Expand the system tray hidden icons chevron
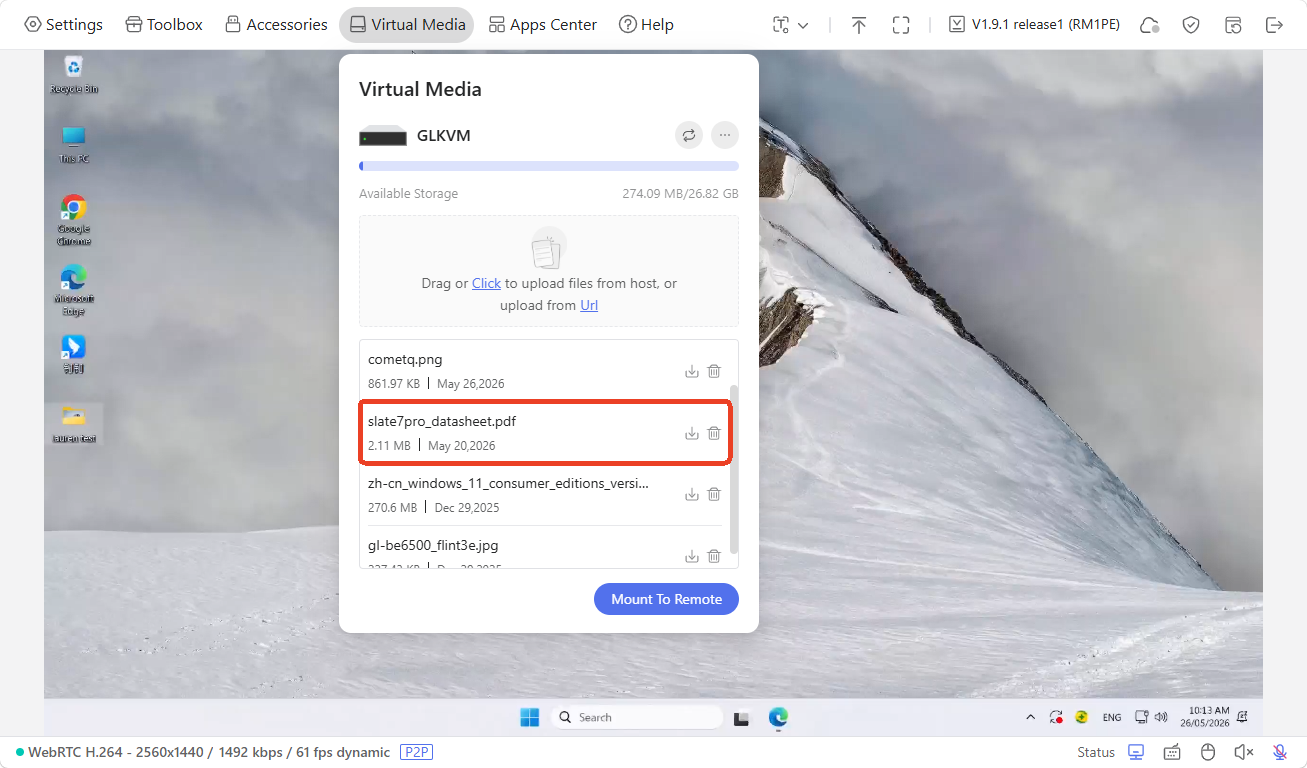This screenshot has height=768, width=1307. 1031,717
